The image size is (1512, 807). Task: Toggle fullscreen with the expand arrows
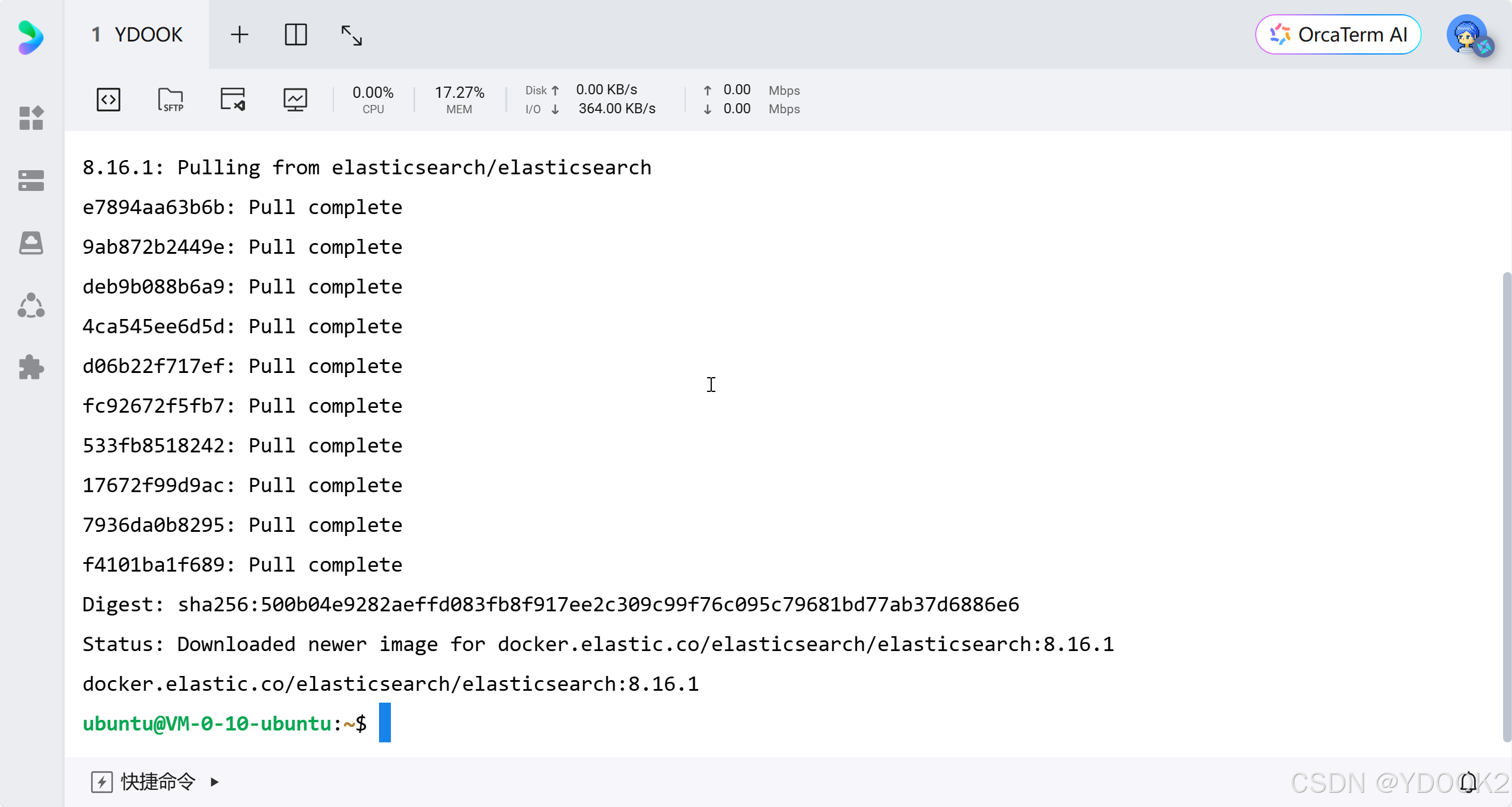click(x=351, y=36)
